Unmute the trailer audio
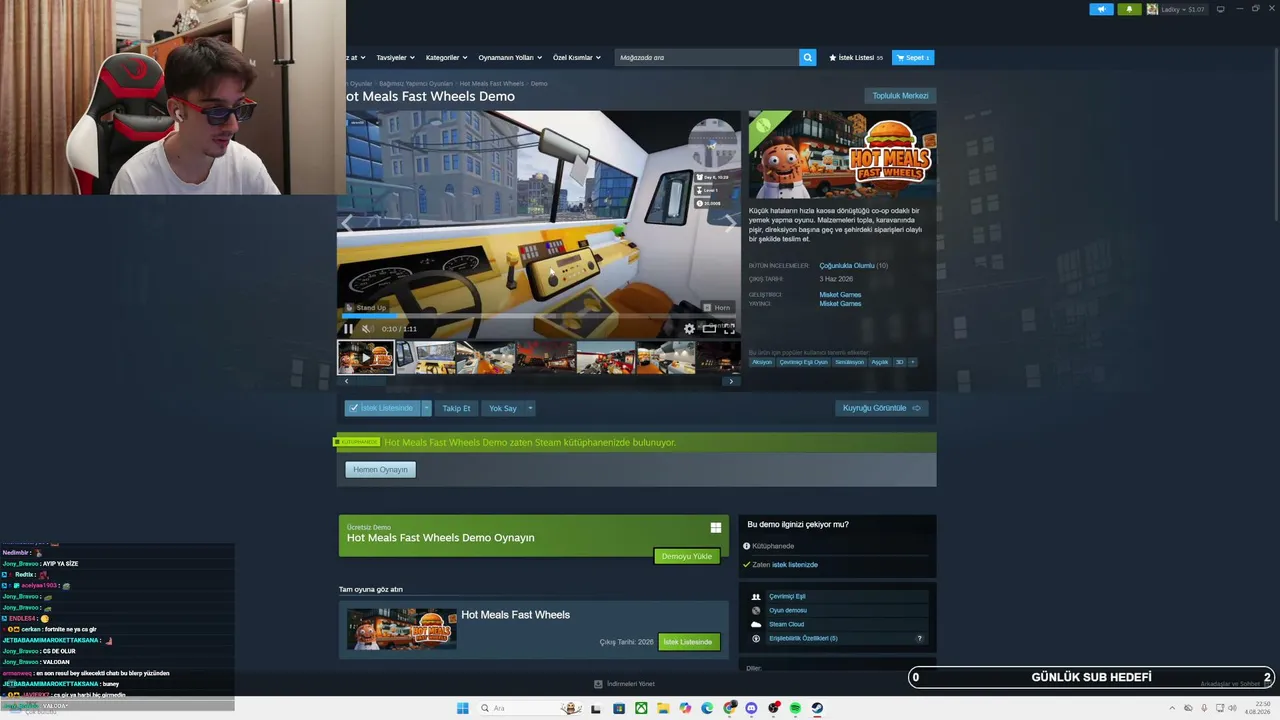1280x720 pixels. 367,329
